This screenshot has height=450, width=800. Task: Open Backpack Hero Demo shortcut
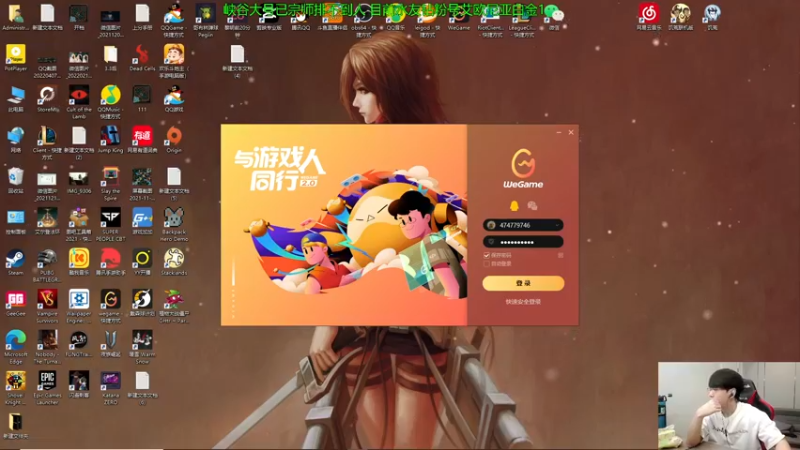pyautogui.click(x=173, y=224)
